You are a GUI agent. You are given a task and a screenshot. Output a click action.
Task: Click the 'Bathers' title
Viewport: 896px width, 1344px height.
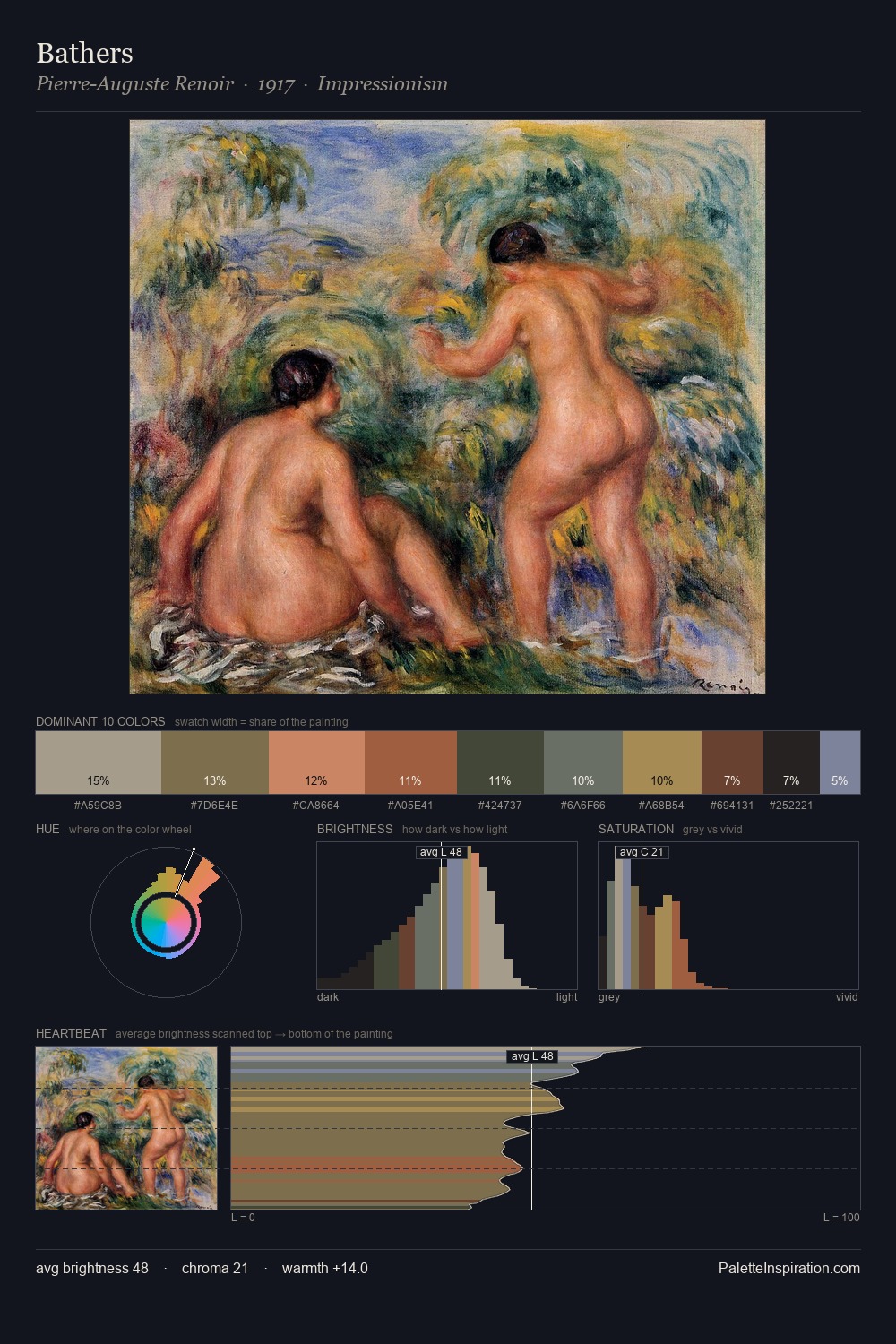point(84,53)
